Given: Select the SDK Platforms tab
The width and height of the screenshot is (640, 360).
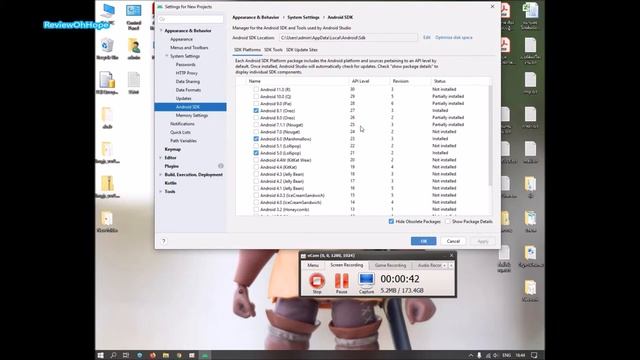Looking at the screenshot, I should point(247,50).
